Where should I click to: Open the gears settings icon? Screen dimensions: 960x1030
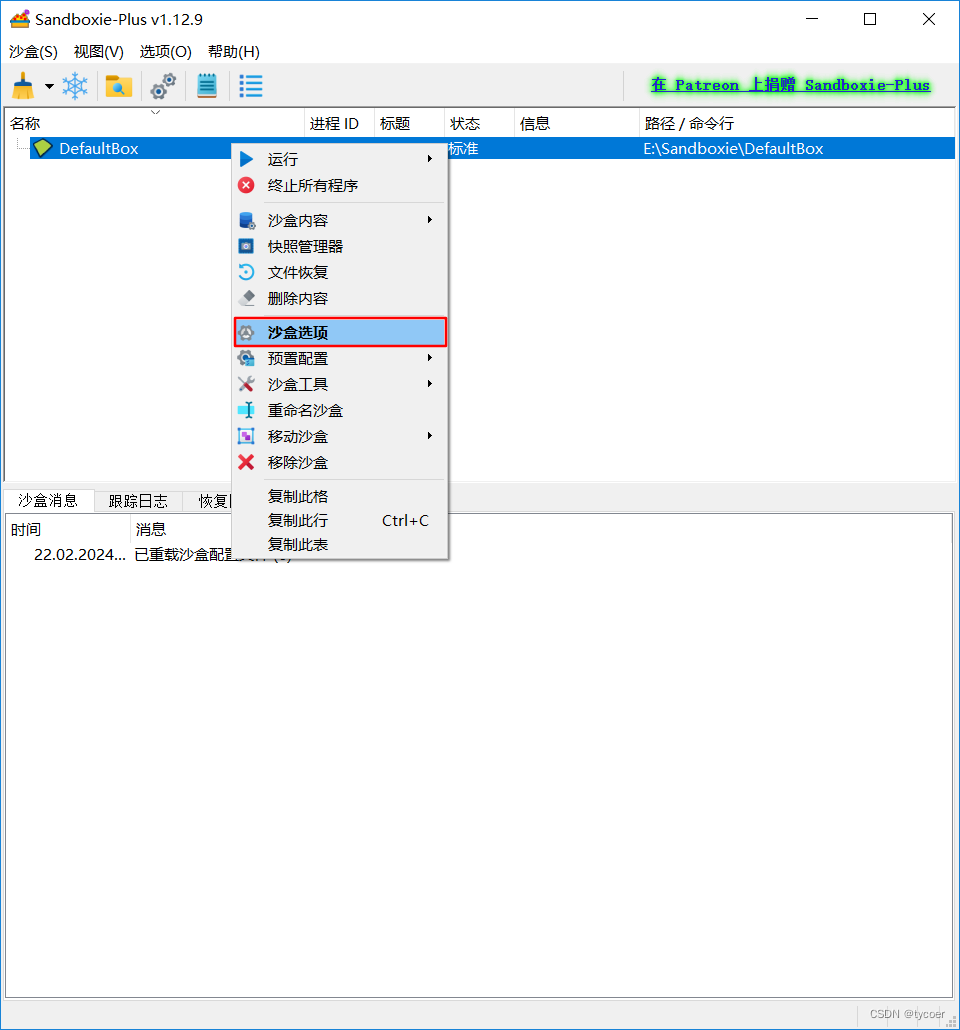[162, 86]
